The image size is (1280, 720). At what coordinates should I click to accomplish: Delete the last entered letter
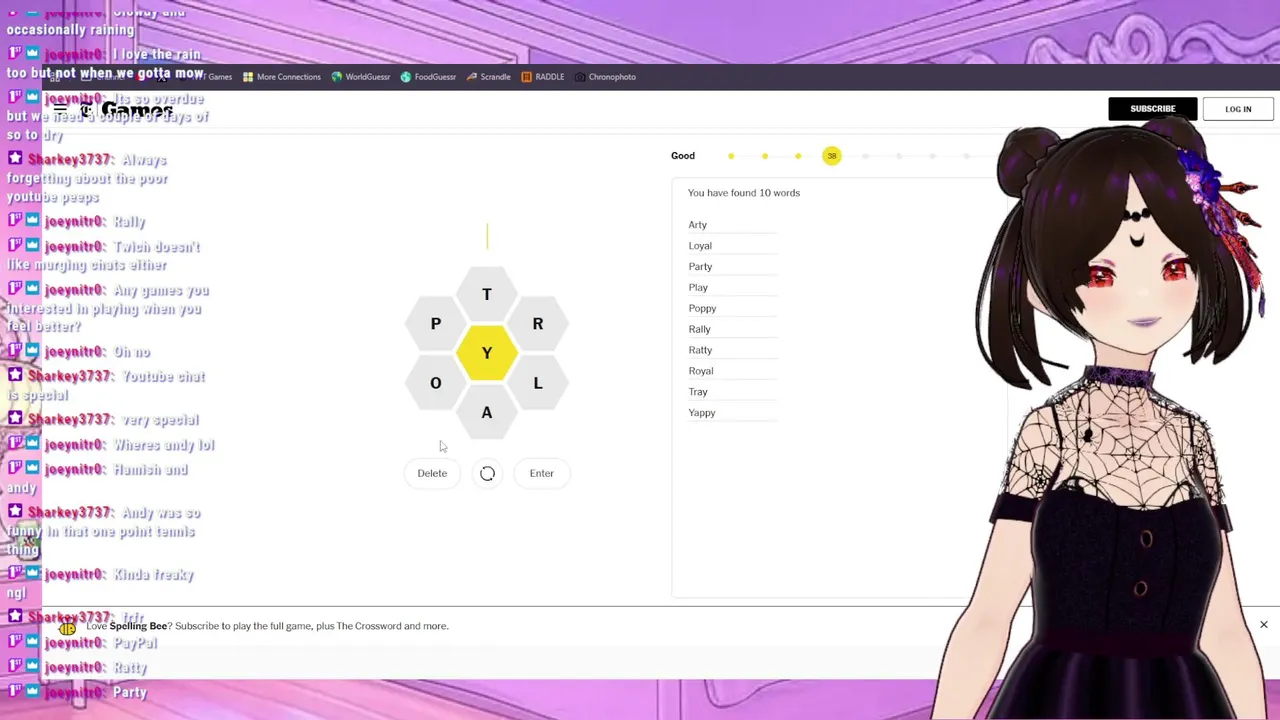pos(432,473)
